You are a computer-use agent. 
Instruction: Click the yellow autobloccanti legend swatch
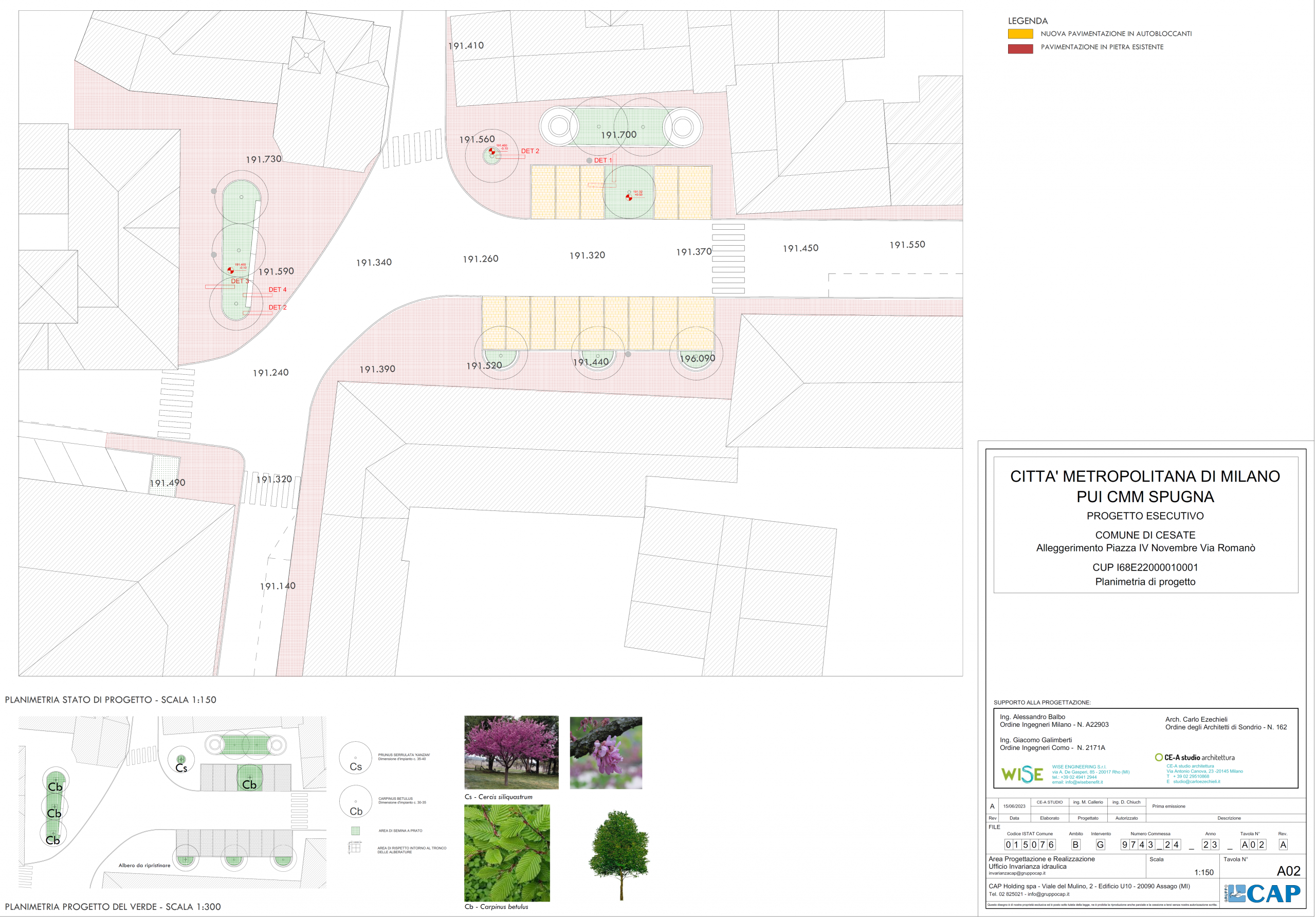click(1020, 34)
